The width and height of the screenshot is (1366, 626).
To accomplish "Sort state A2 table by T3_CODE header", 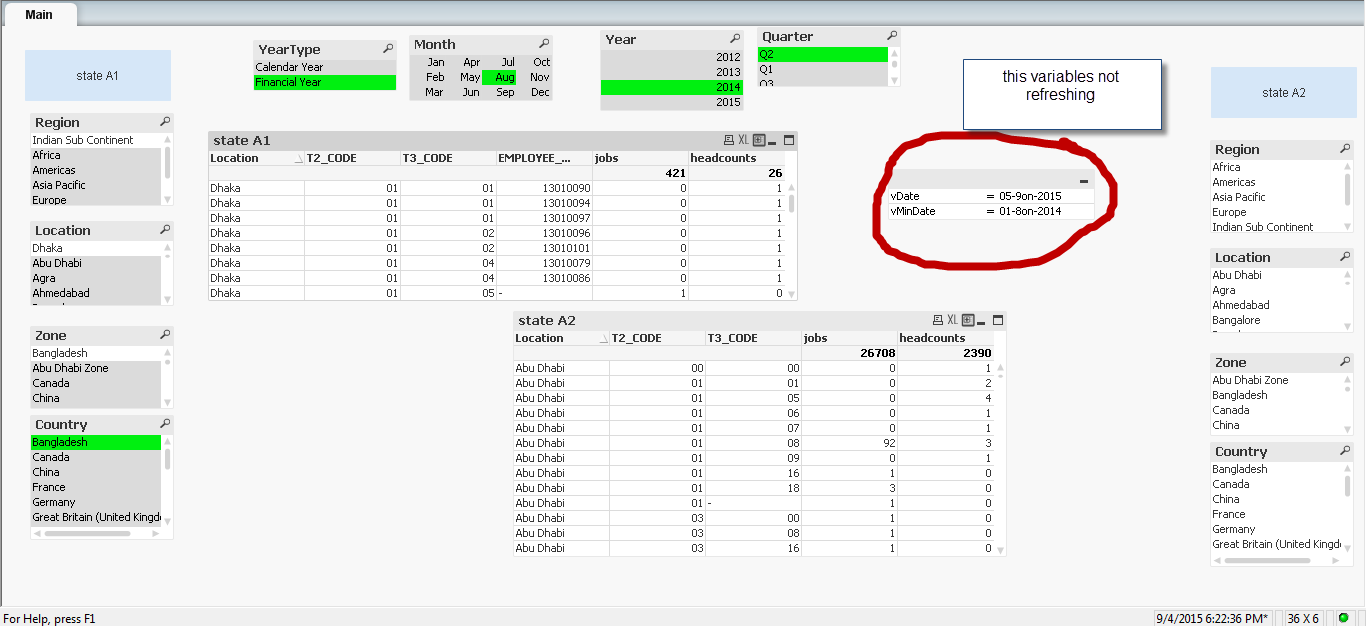I will pyautogui.click(x=753, y=338).
